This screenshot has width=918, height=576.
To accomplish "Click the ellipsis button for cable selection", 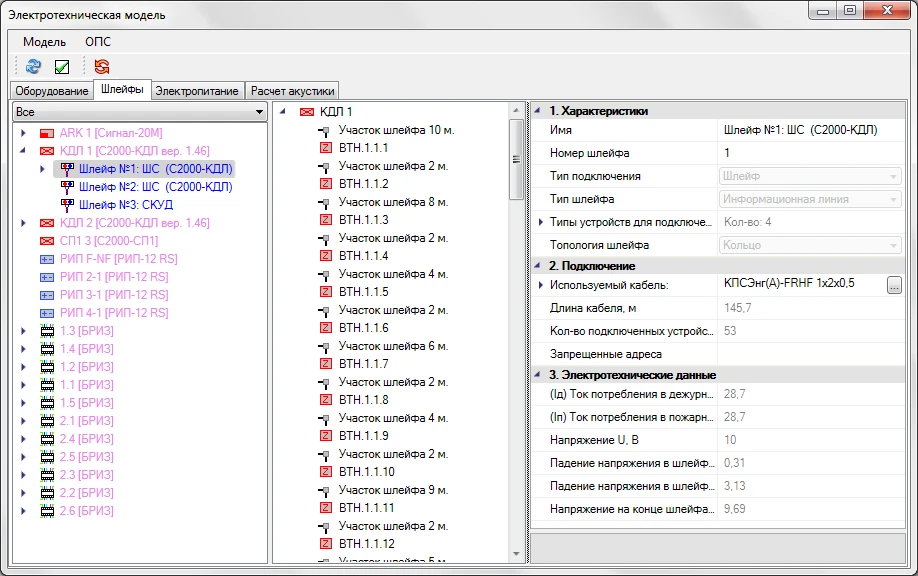I will (x=894, y=285).
